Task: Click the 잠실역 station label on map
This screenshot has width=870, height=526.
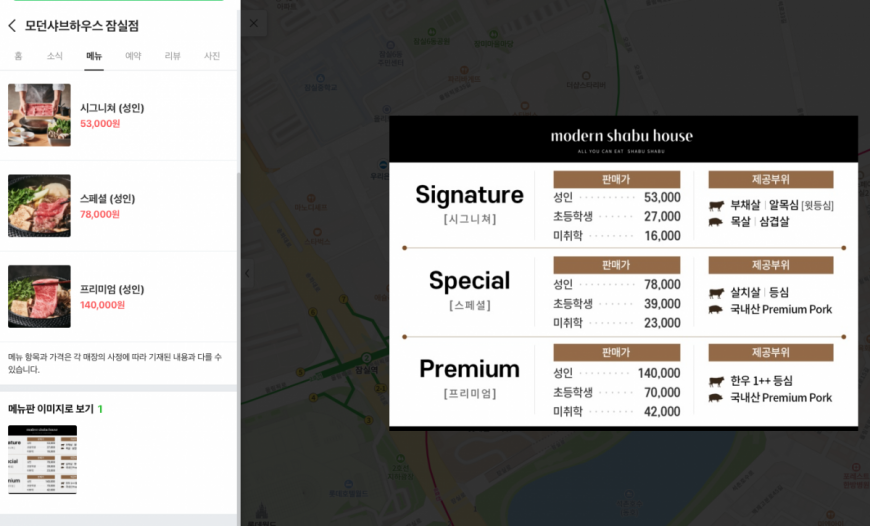Action: 366,370
